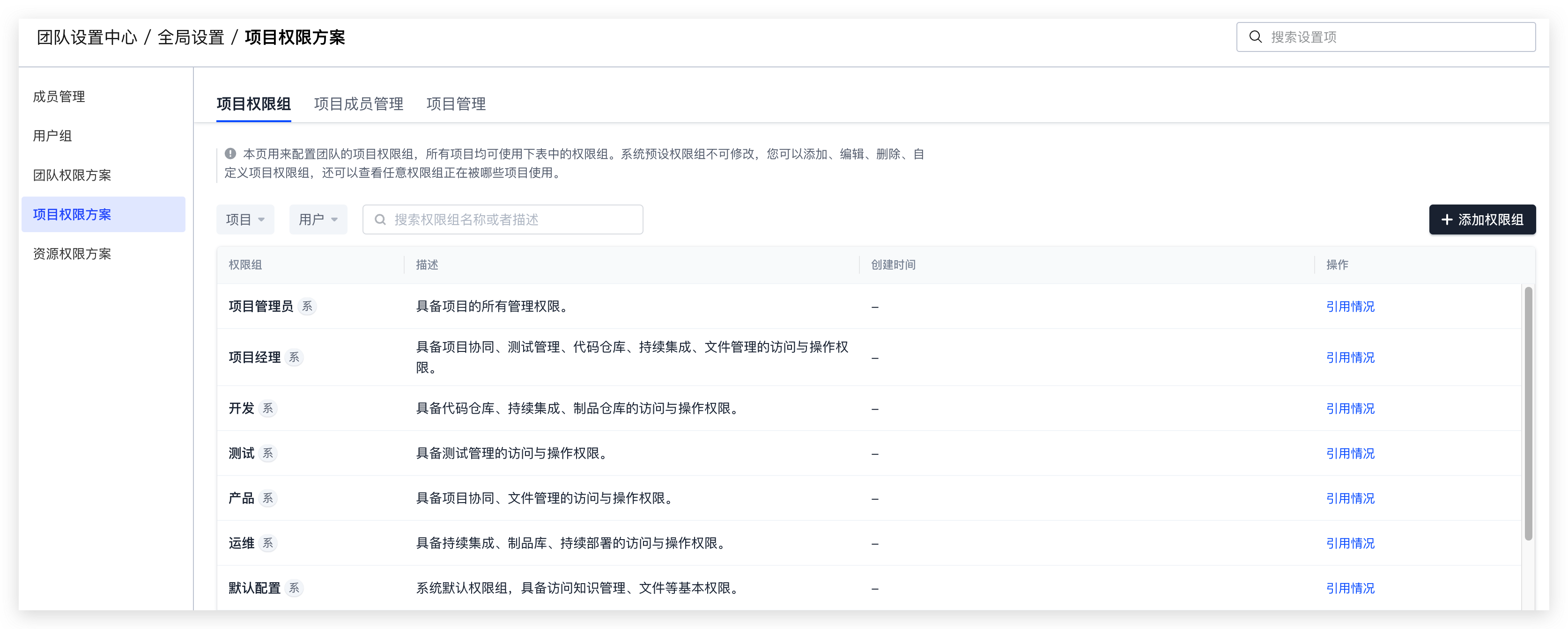Image resolution: width=1568 pixels, height=629 pixels.
Task: Select the 项目管理员 group name
Action: [x=260, y=307]
